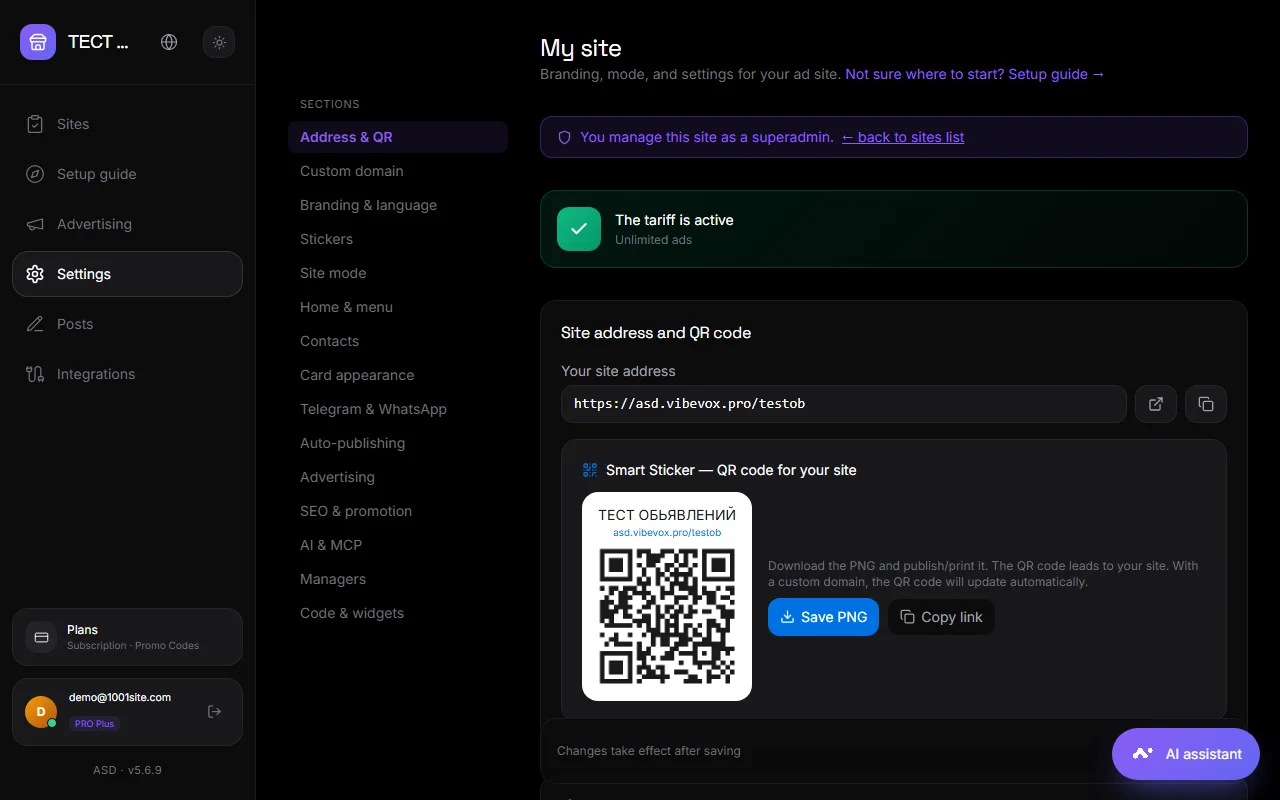Click the asd.vibevox.pro/testob sticker link
Image resolution: width=1280 pixels, height=800 pixels.
click(x=667, y=533)
